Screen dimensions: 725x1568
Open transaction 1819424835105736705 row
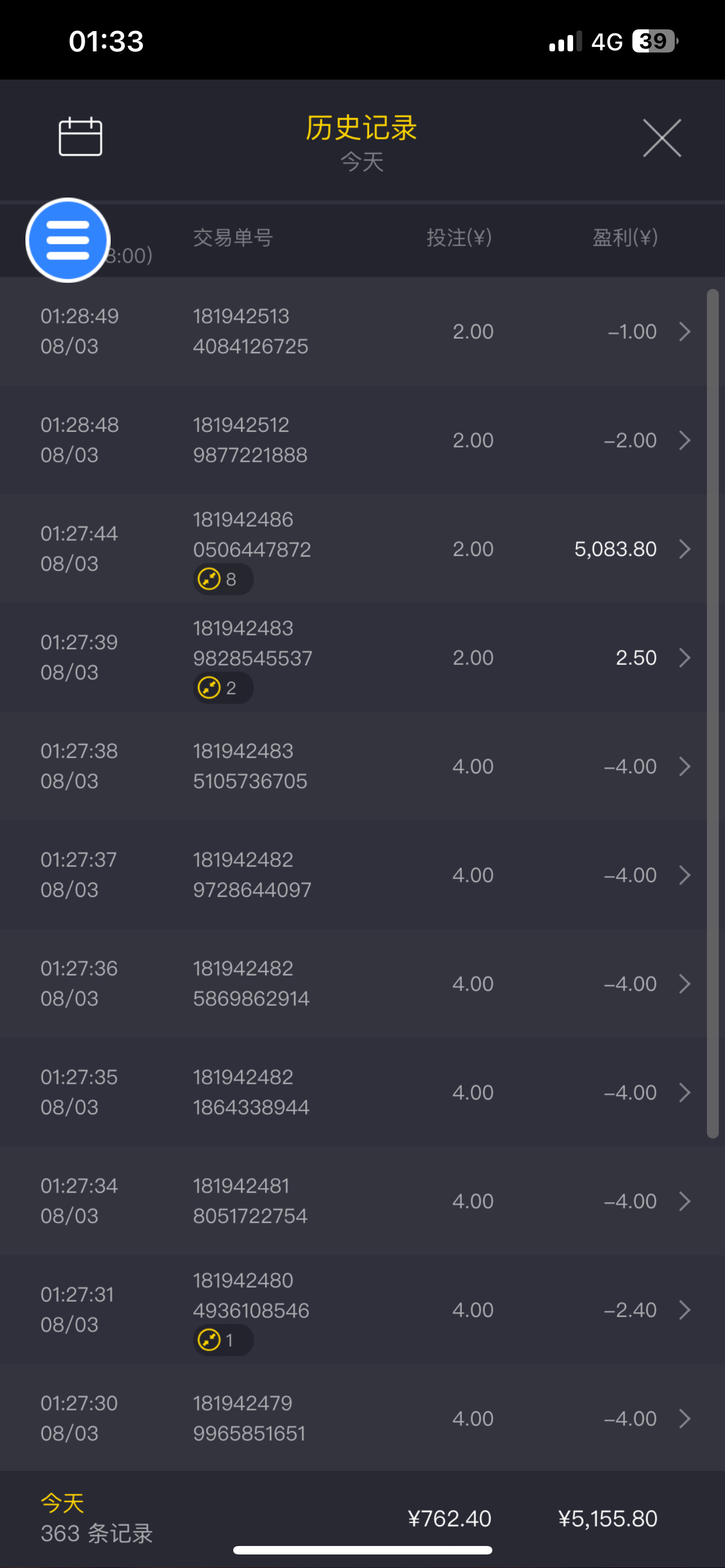pos(250,766)
